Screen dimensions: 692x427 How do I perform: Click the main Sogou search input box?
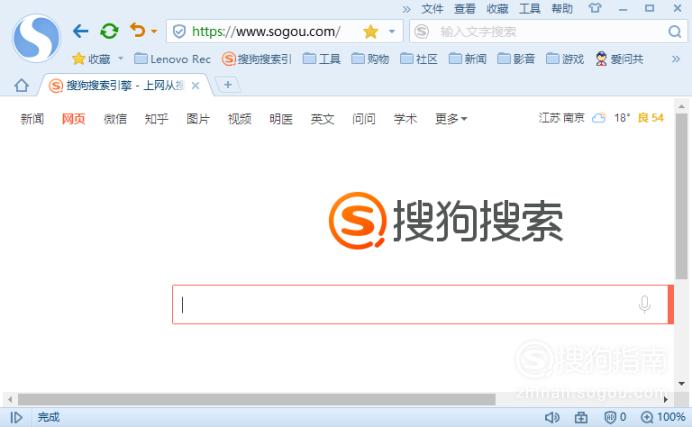point(420,304)
